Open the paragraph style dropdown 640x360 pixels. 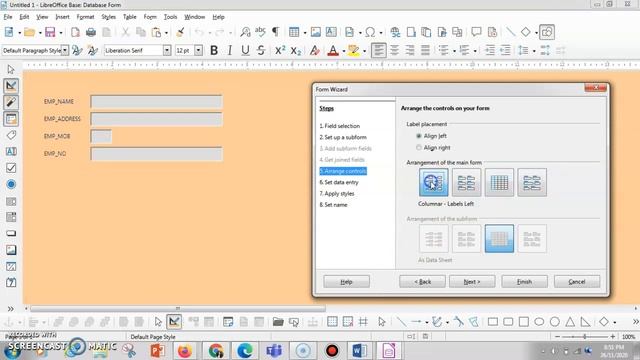[x=65, y=50]
